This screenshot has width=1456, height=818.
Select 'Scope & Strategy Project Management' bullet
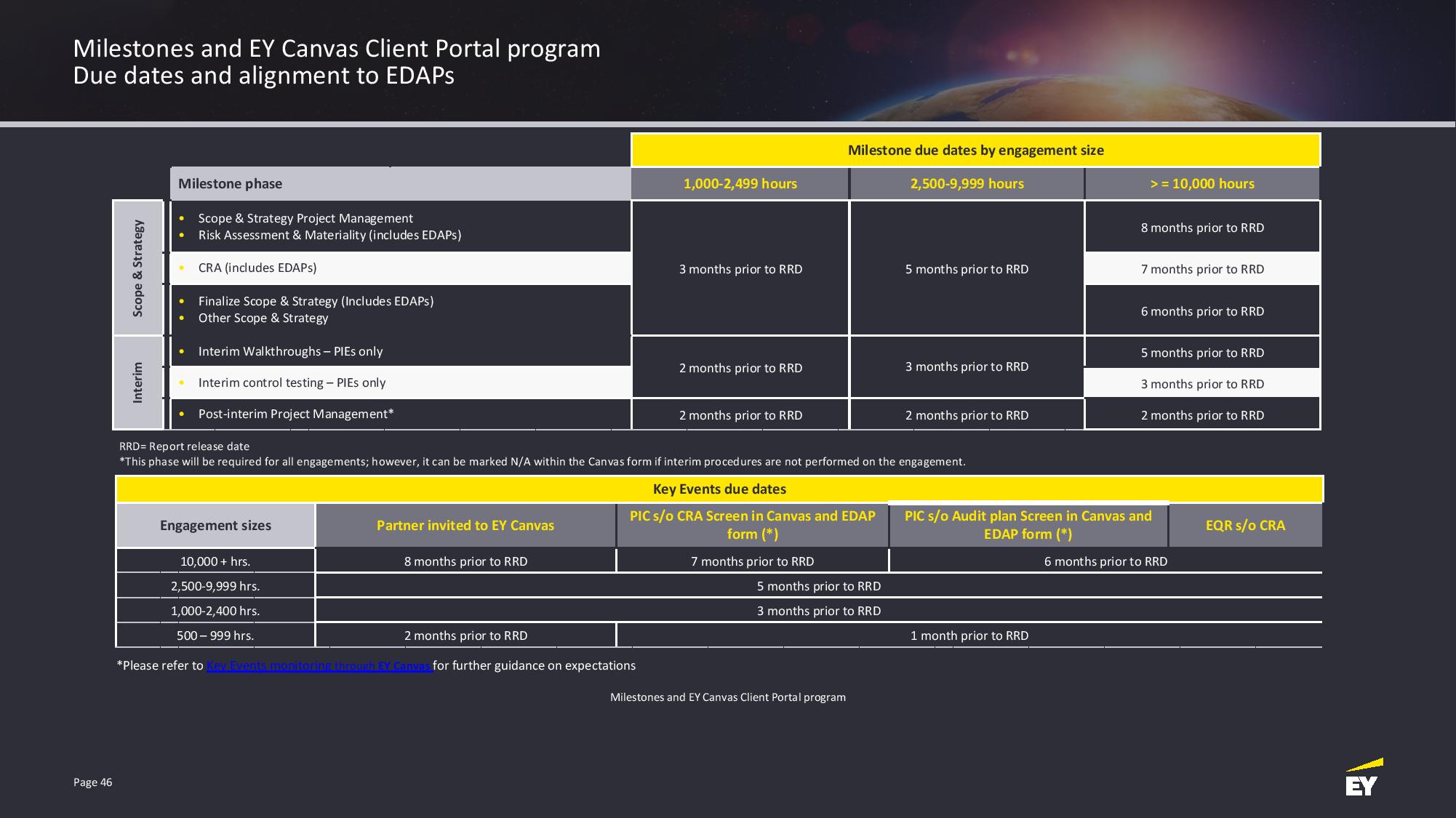[x=305, y=218]
